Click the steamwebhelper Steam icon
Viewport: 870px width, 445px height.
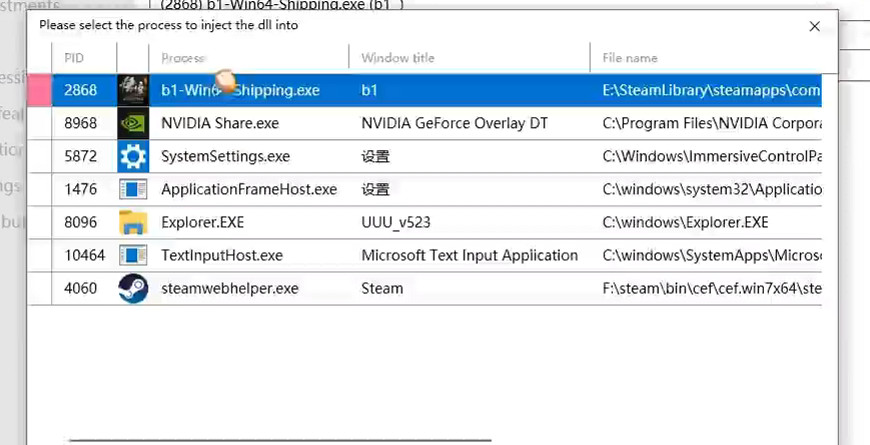pyautogui.click(x=133, y=288)
